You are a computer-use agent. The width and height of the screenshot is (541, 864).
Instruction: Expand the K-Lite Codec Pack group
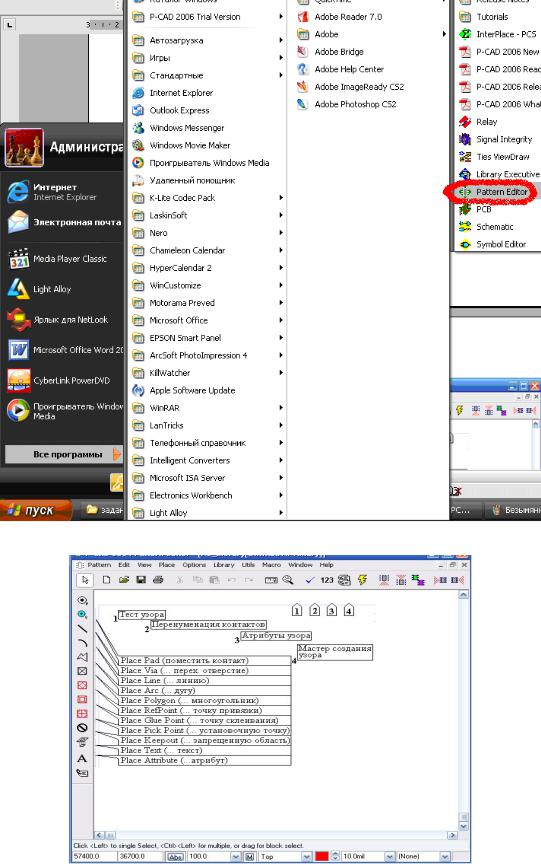208,198
